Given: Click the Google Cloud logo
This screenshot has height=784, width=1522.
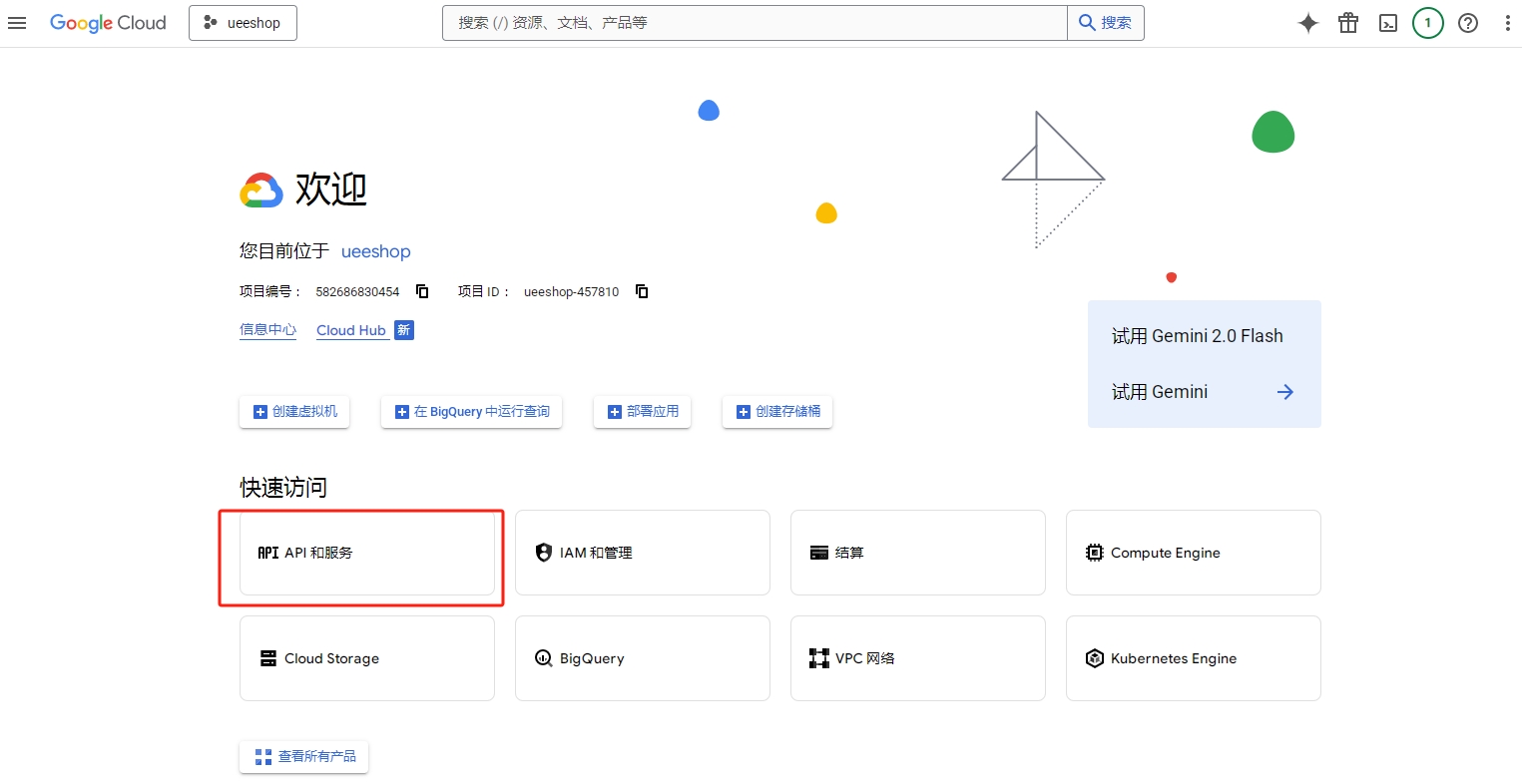Looking at the screenshot, I should pos(108,23).
